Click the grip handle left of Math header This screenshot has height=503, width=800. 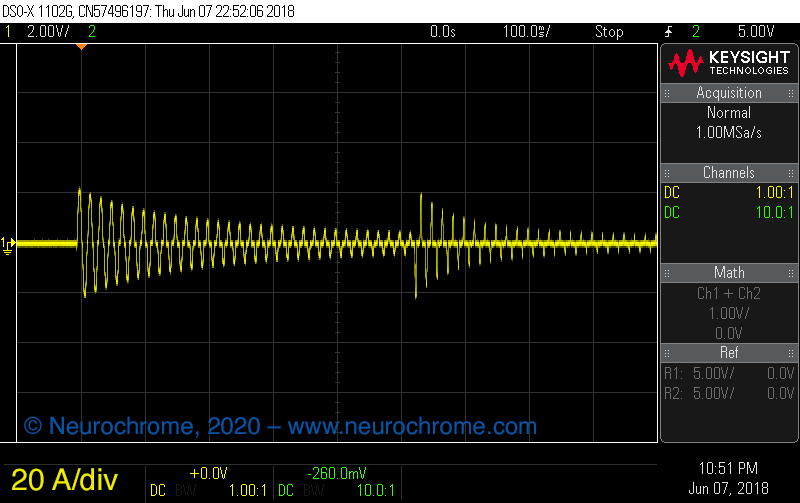[x=667, y=273]
